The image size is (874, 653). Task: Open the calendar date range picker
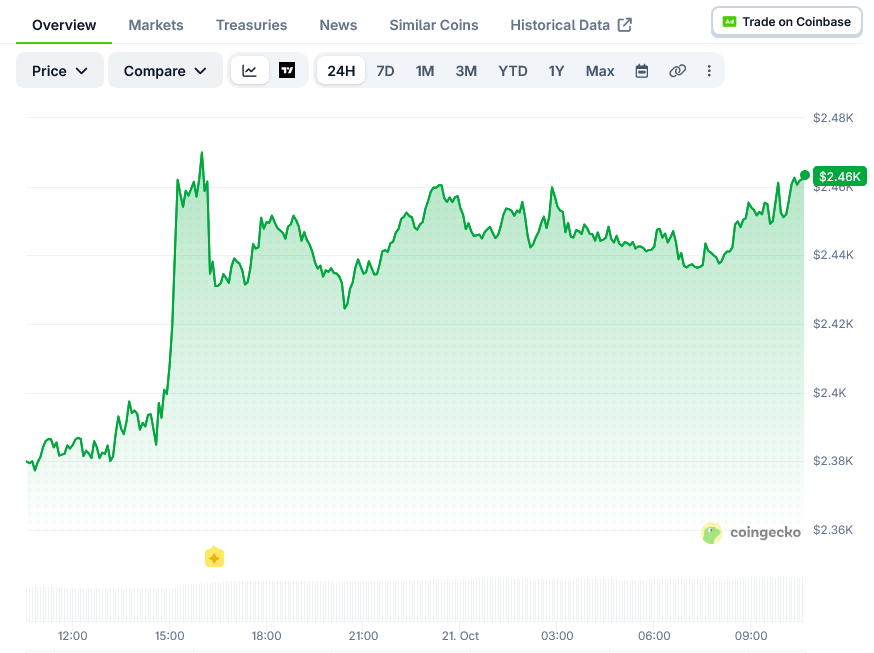pos(642,71)
